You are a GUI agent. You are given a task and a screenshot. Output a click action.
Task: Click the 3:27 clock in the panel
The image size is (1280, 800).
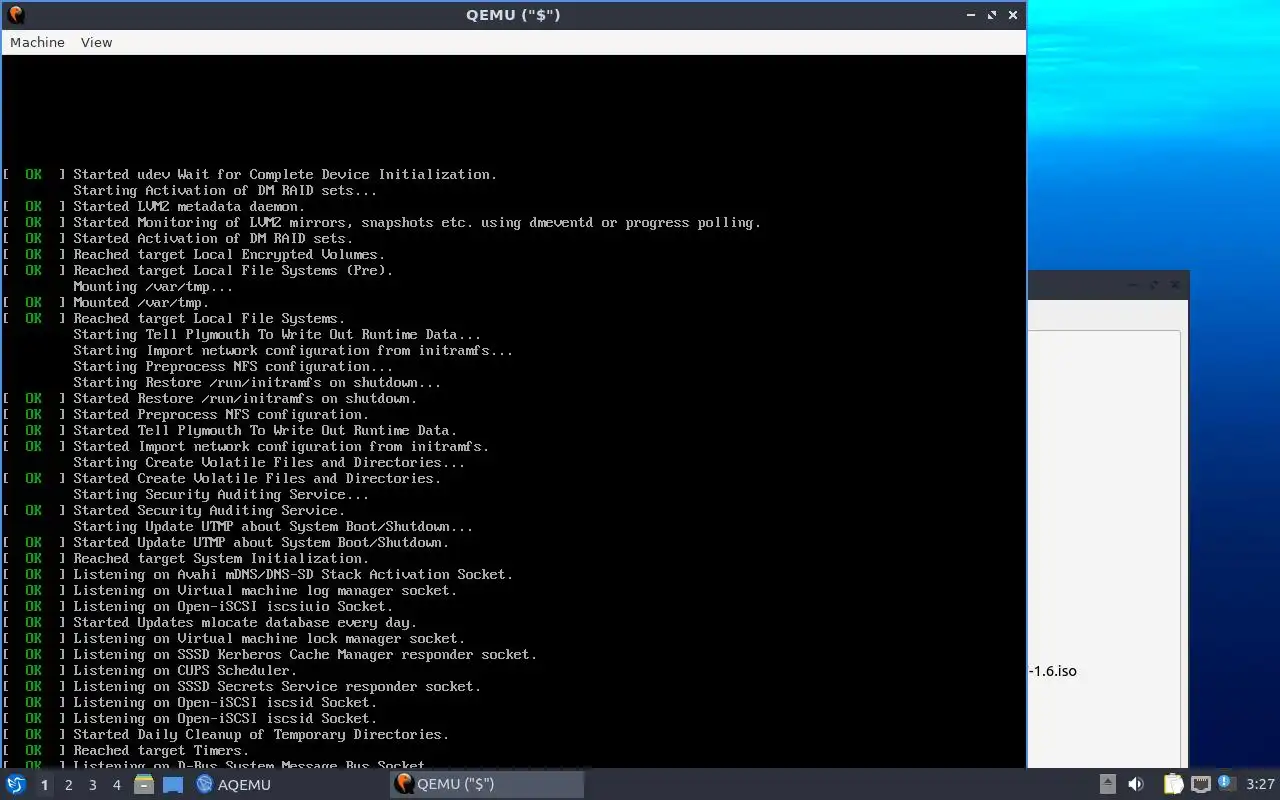1260,784
